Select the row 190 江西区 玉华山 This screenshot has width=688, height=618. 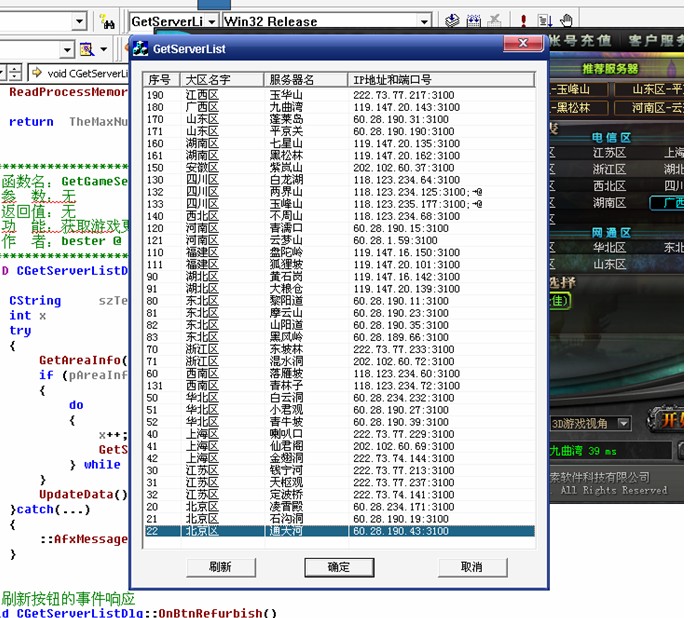pyautogui.click(x=339, y=95)
